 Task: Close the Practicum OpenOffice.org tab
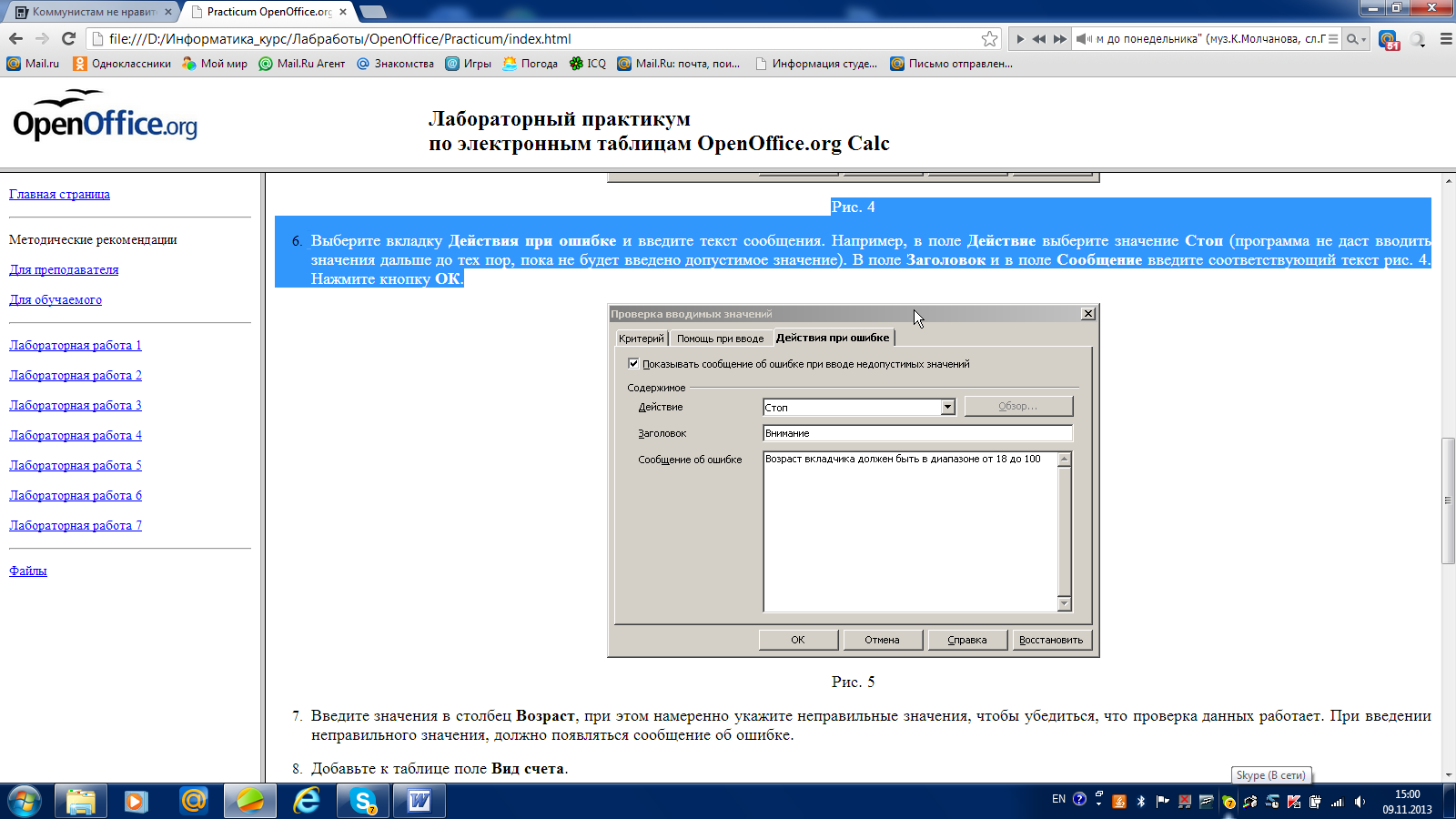(x=343, y=12)
